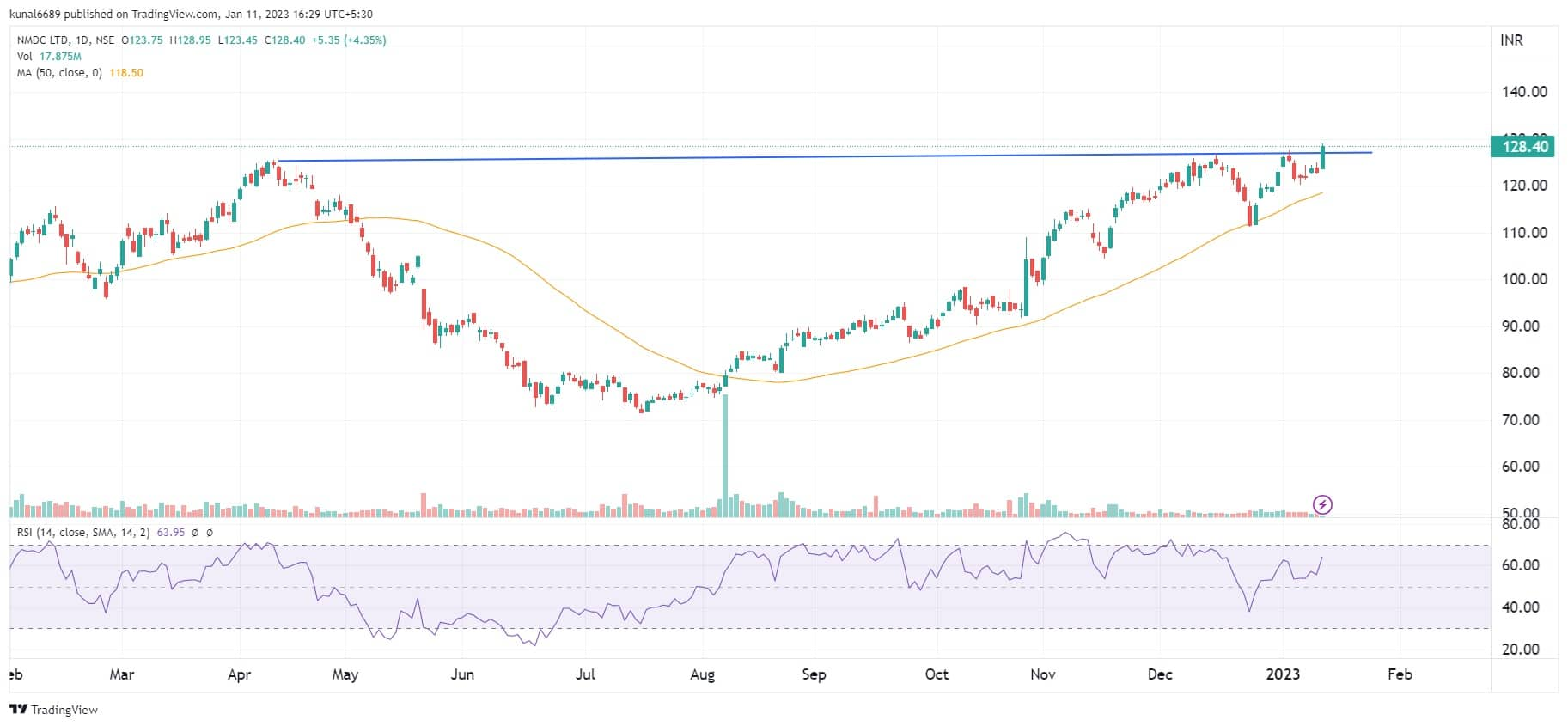Click the Aug label on time axis
Viewport: 1568px width, 726px height.
tap(703, 674)
